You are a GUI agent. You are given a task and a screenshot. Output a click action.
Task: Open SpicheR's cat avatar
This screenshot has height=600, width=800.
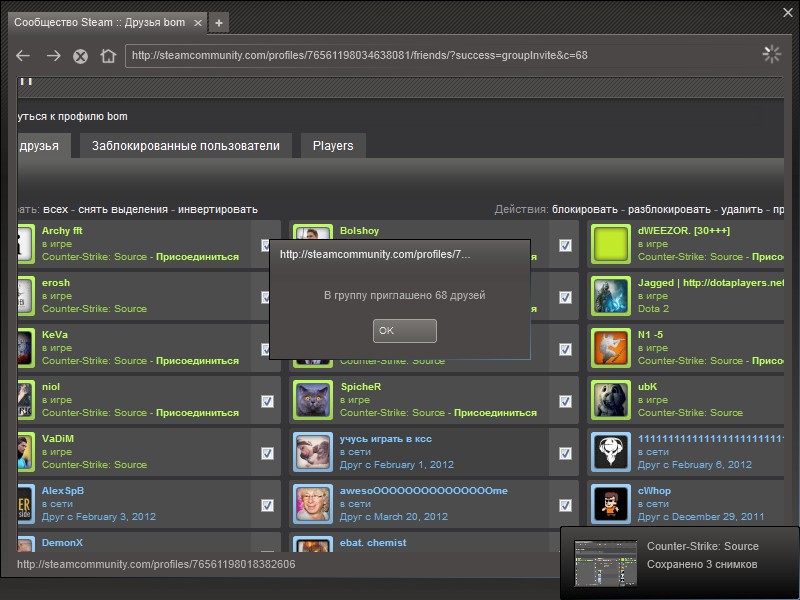(313, 401)
